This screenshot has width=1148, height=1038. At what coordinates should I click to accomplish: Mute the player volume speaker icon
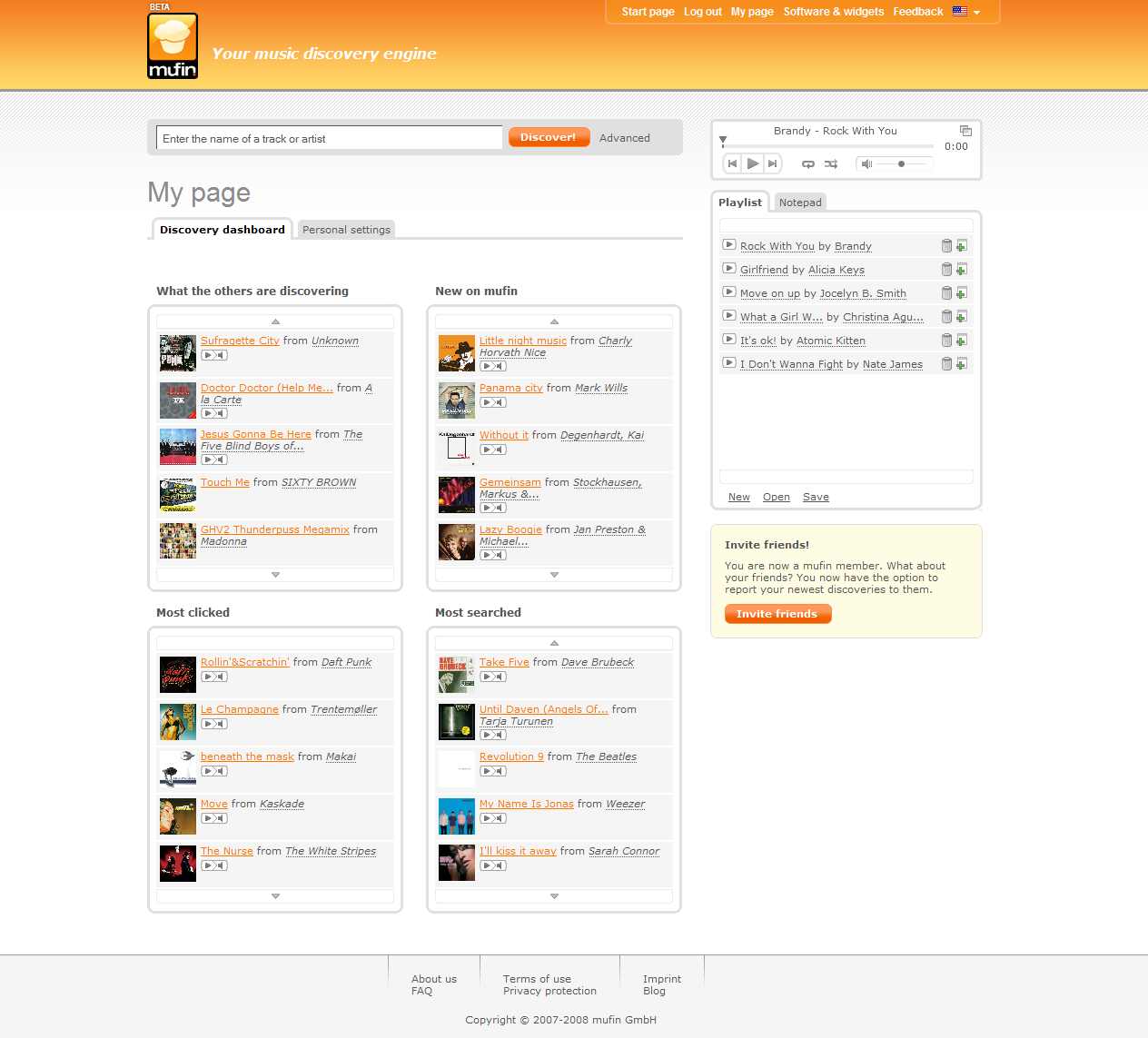point(866,164)
